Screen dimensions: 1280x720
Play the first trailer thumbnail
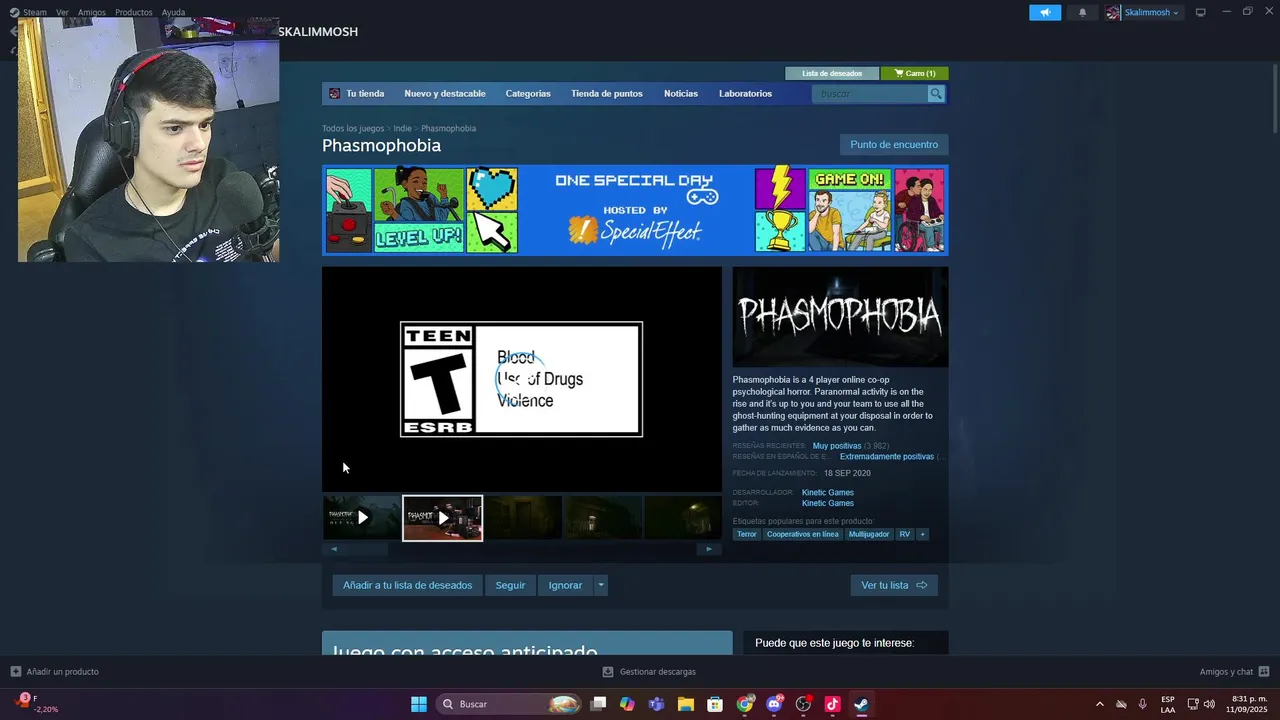click(x=362, y=518)
